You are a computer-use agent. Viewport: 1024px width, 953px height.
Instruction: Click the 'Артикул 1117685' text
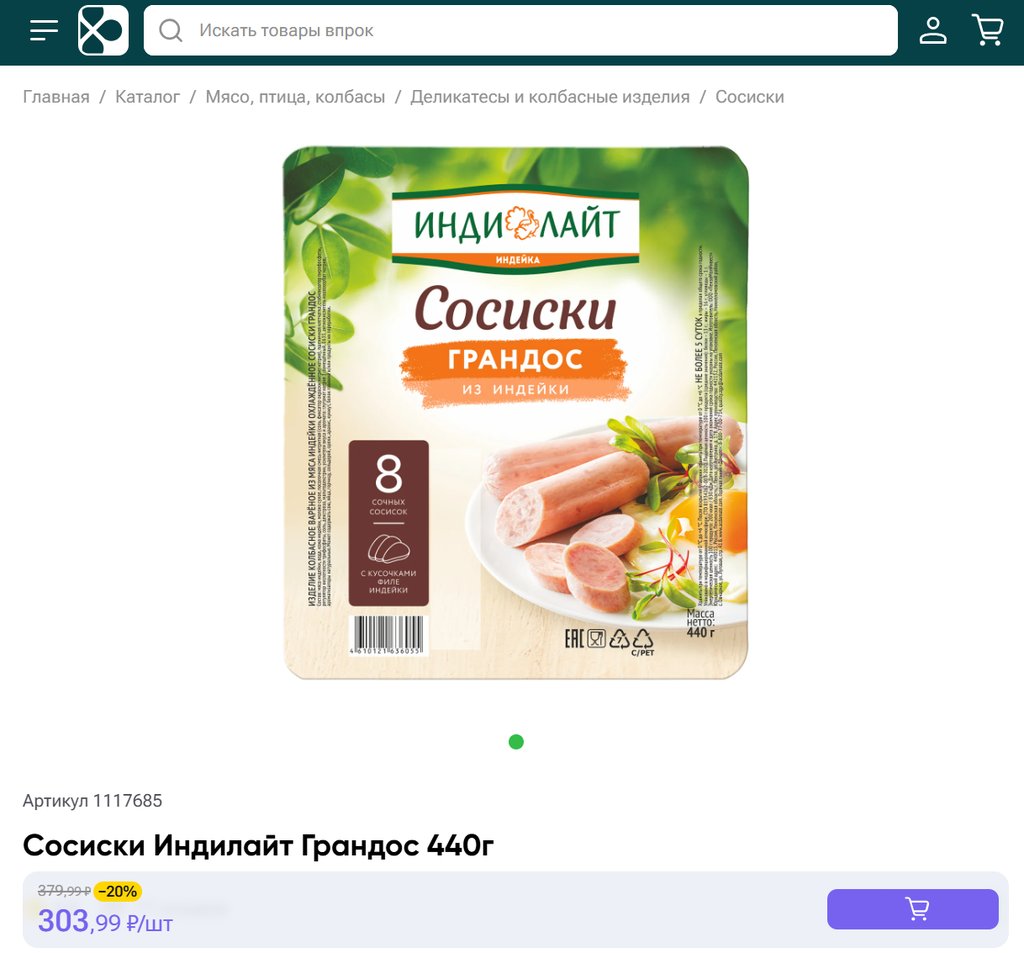[x=92, y=801]
